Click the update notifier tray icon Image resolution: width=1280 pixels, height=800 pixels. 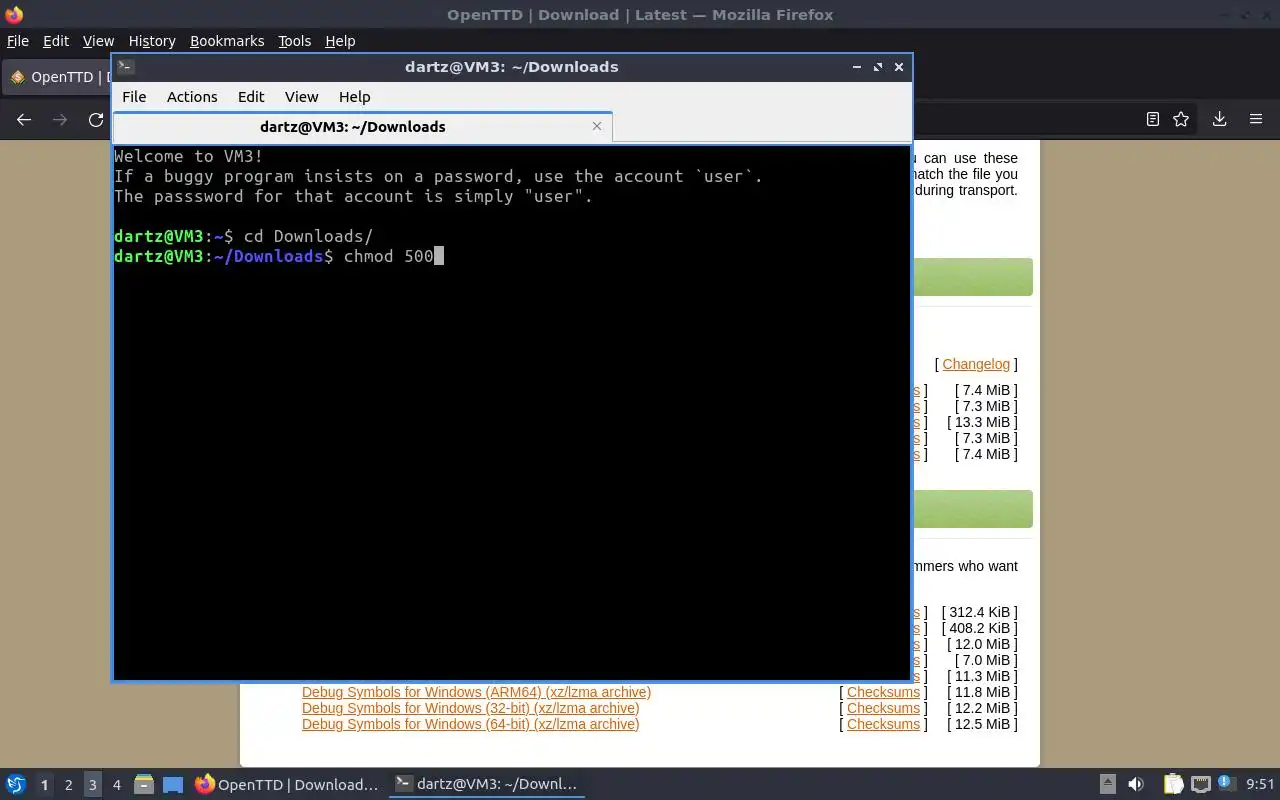tap(1226, 783)
